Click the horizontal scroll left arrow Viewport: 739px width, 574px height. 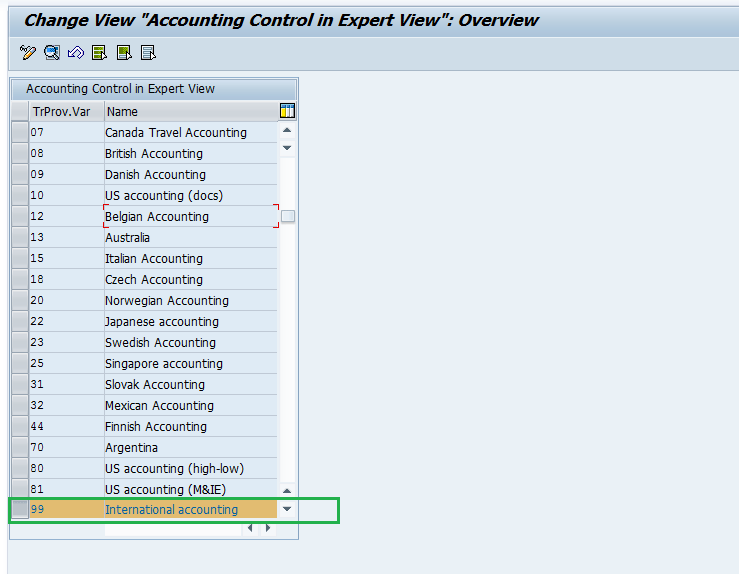[x=250, y=528]
